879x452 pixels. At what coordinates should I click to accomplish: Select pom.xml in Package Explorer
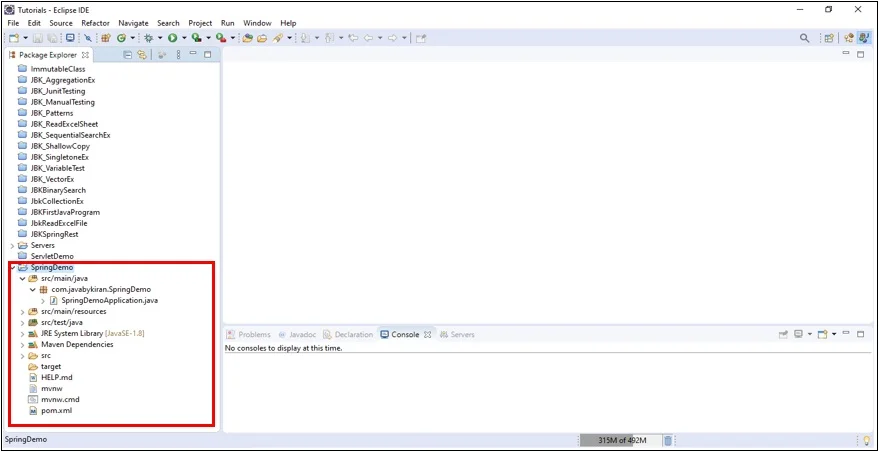click(57, 411)
